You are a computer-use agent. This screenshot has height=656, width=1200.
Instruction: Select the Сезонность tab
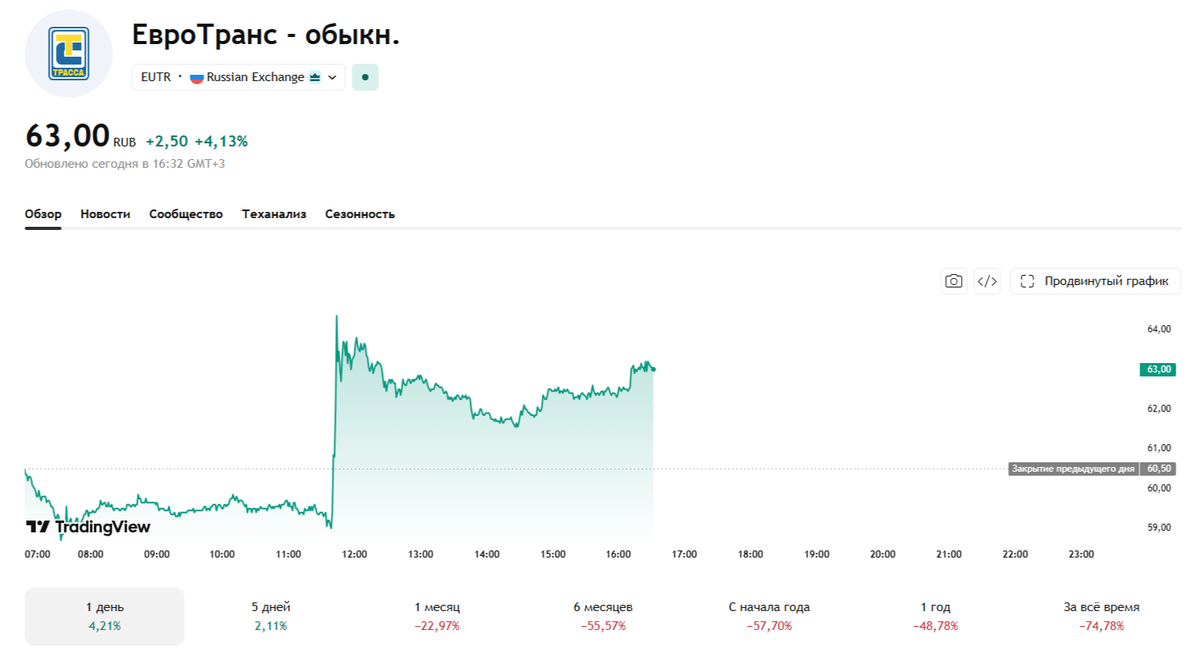click(360, 214)
